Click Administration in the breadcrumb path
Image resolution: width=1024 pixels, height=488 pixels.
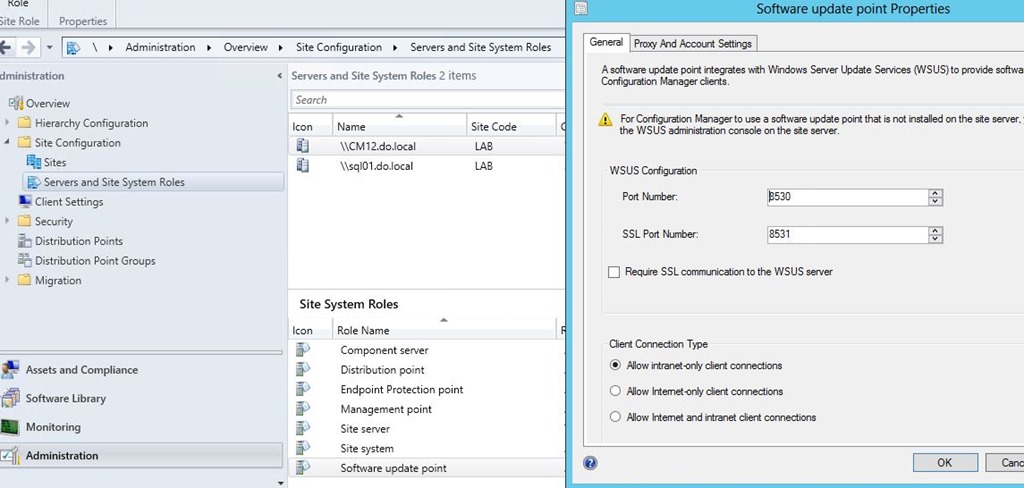160,47
